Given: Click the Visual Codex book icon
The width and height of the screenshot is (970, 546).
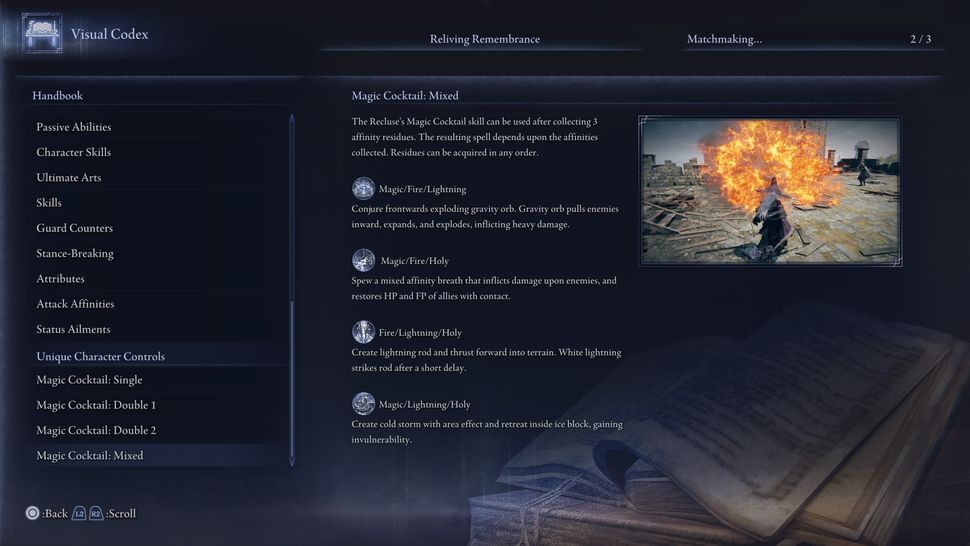Looking at the screenshot, I should (42, 33).
